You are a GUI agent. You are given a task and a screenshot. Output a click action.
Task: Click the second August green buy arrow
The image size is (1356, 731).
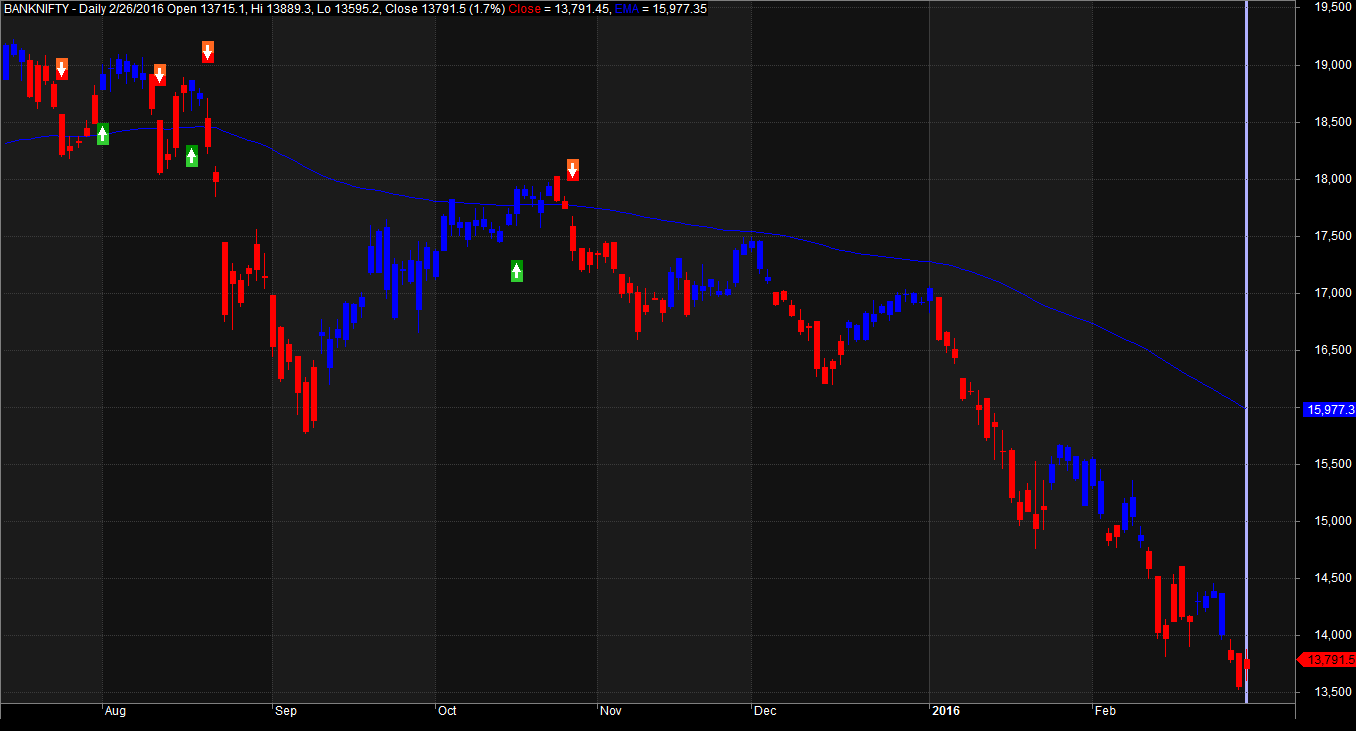coord(192,156)
